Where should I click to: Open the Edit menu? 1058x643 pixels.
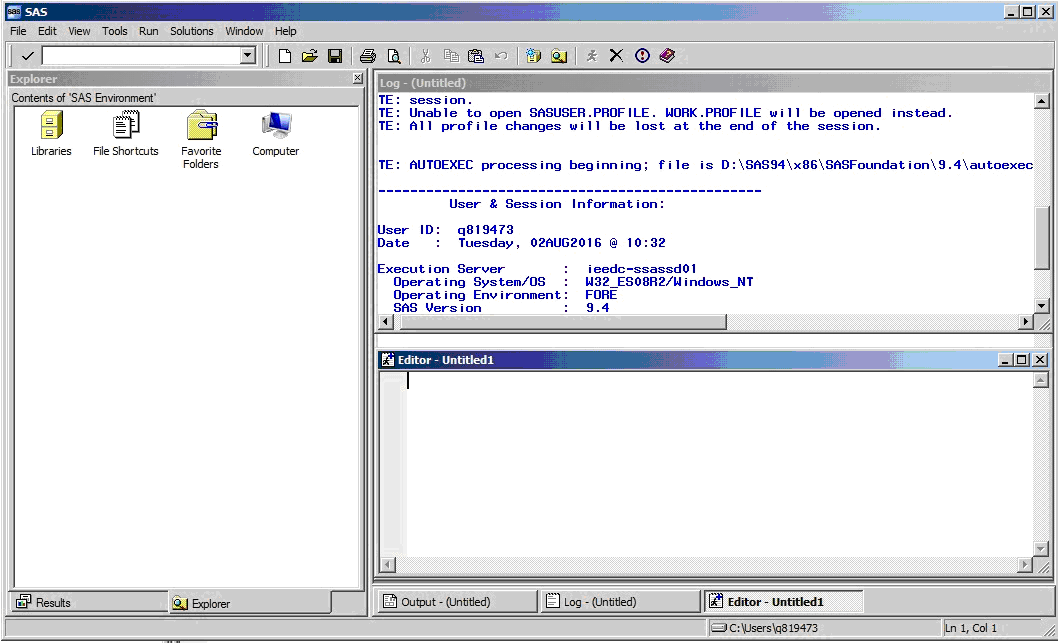47,31
